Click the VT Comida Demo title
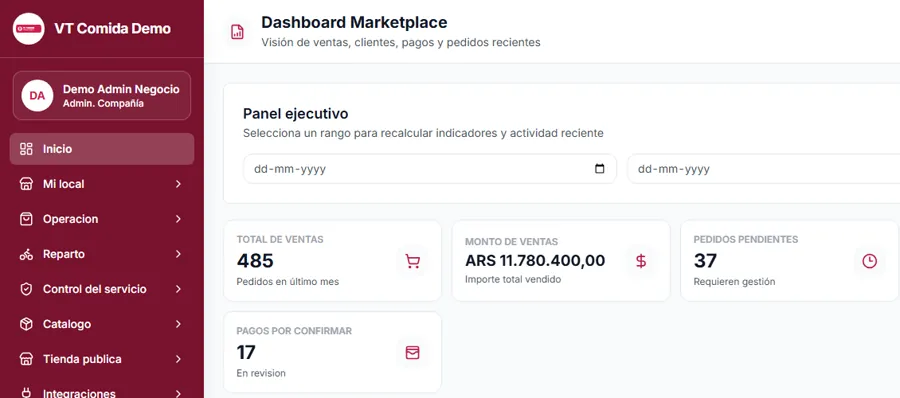 pyautogui.click(x=112, y=29)
